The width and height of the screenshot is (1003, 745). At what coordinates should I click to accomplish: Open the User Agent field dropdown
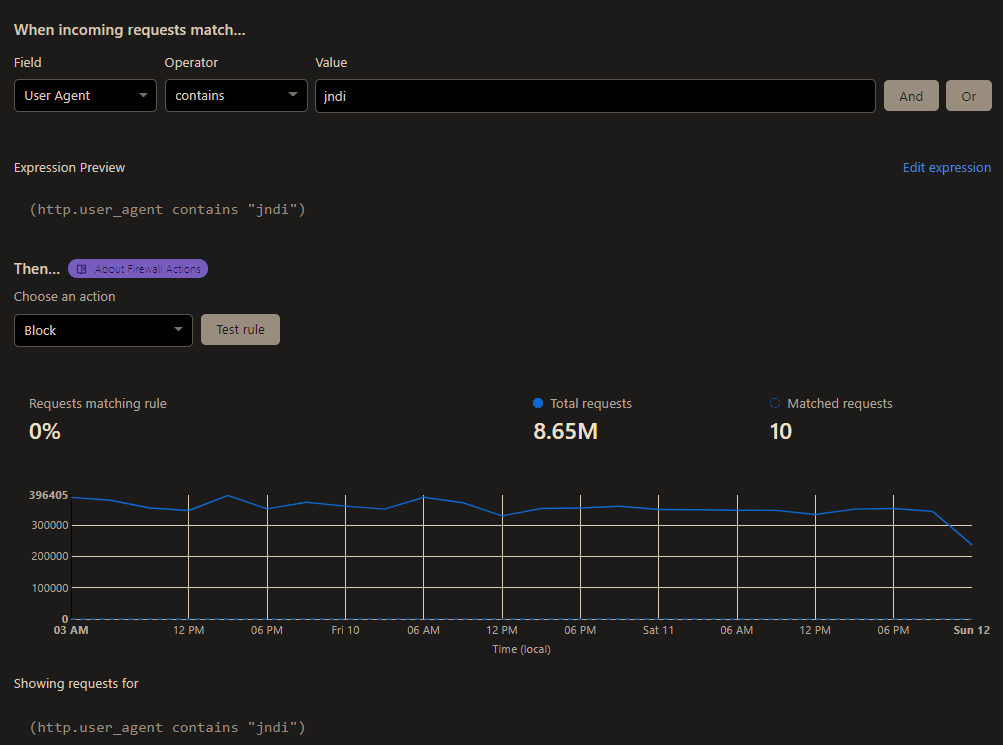click(x=85, y=95)
